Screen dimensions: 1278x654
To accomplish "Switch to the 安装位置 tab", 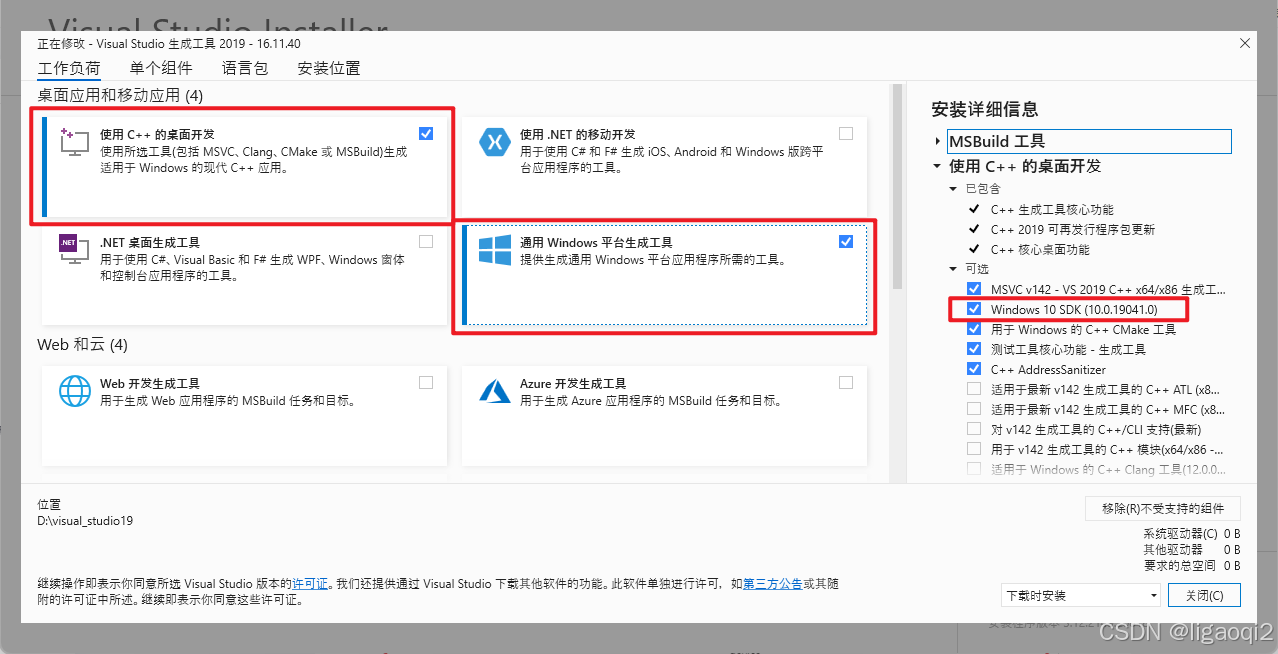I will coord(329,69).
